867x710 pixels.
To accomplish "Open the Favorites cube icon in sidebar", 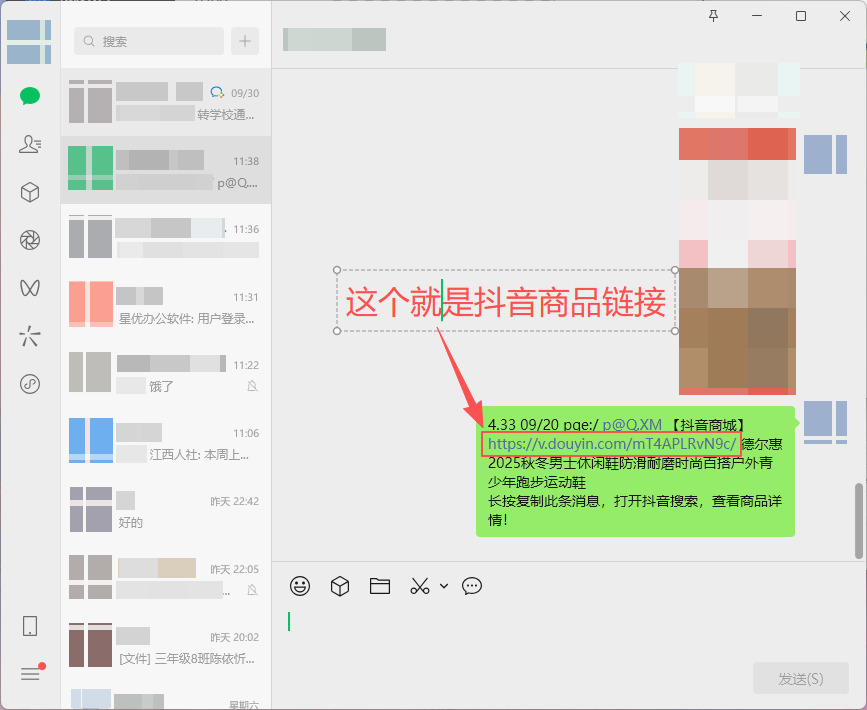I will point(30,192).
